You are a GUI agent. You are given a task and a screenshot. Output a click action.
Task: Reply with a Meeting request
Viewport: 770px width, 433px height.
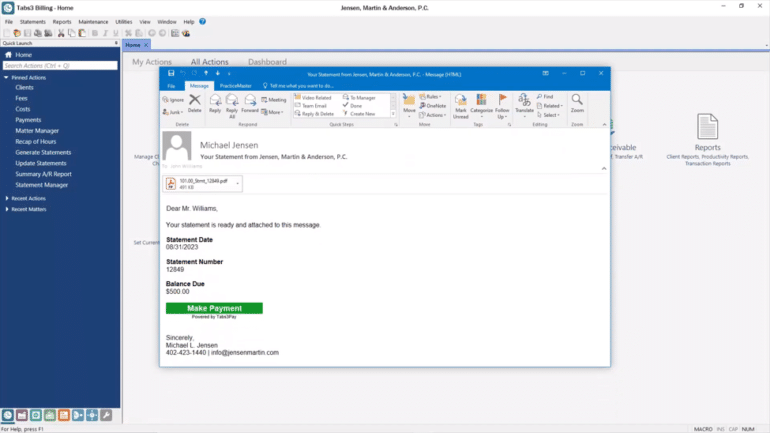coord(274,100)
